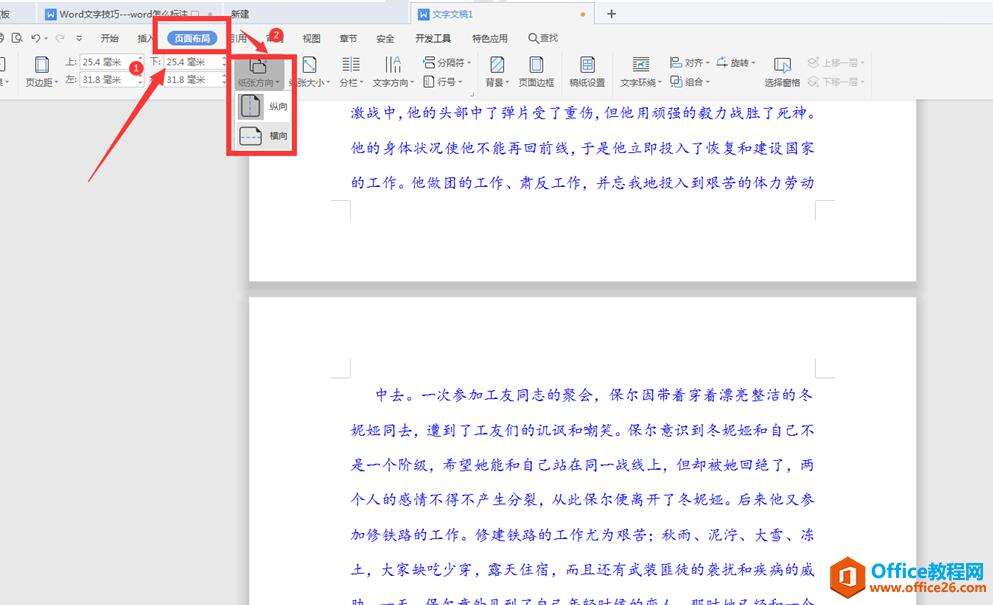Click the 页面边框 page borders icon

[x=537, y=71]
